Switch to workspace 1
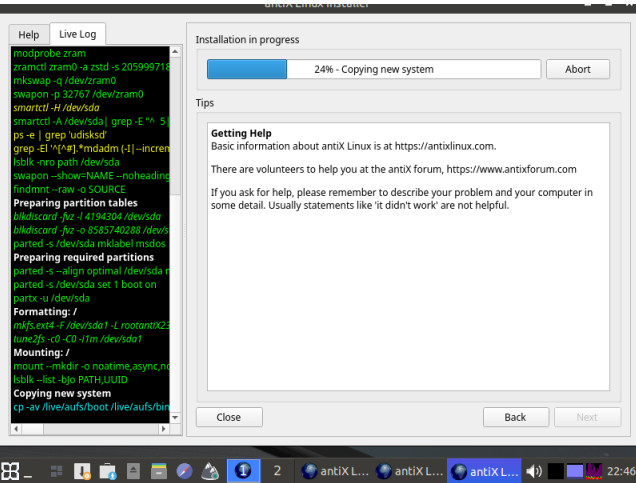This screenshot has width=636, height=483. [243, 471]
